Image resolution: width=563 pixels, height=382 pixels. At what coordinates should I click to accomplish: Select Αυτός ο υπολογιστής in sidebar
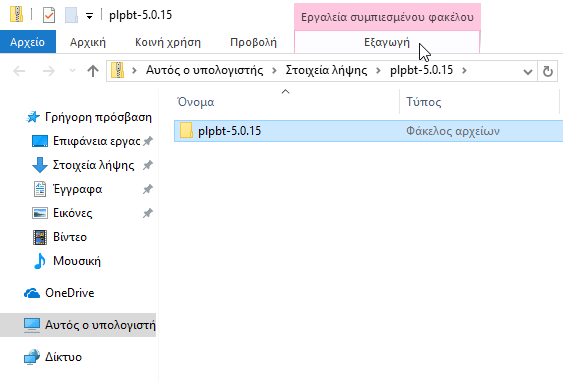pyautogui.click(x=78, y=325)
